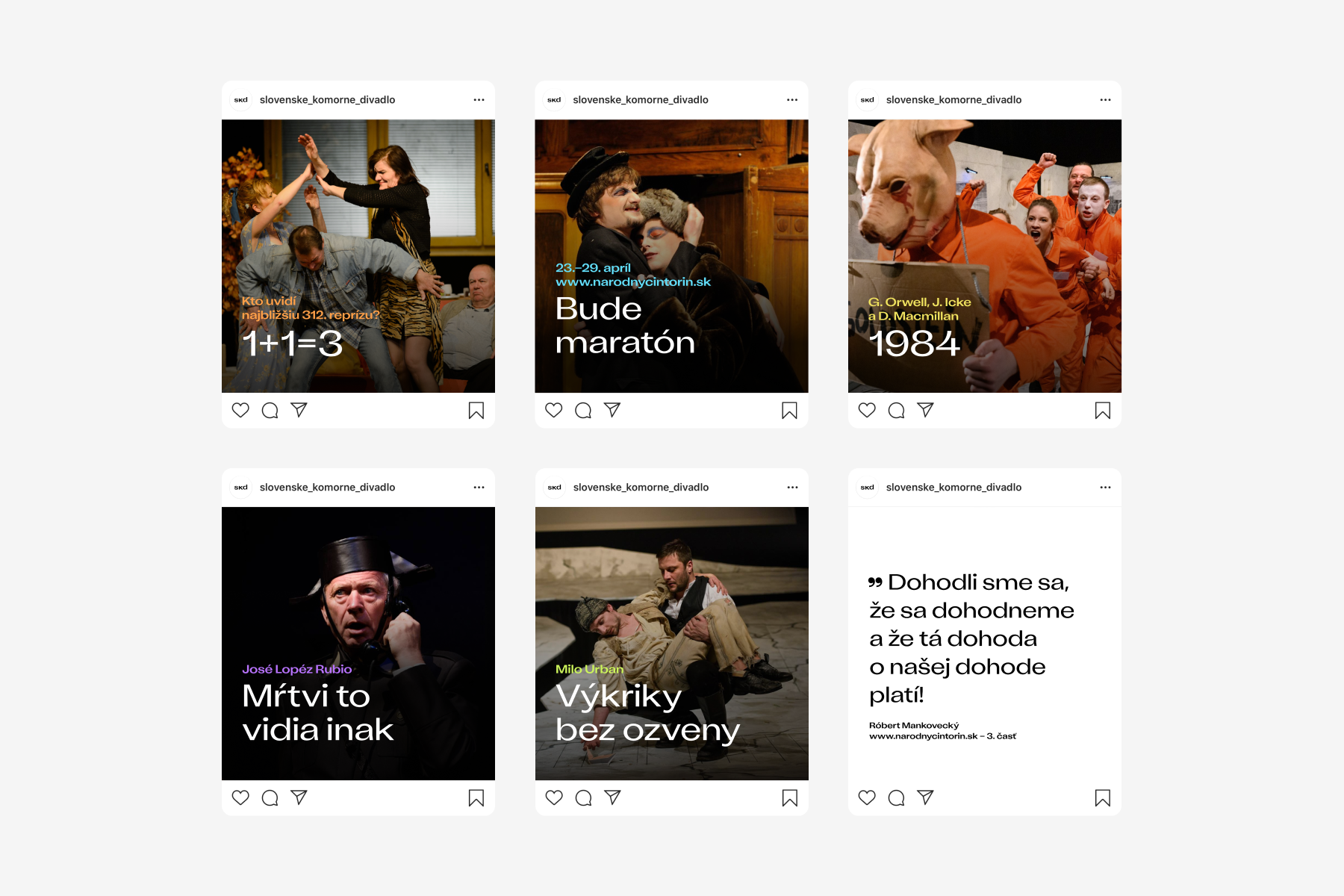Open the SKD avatar on the 1+1=3 post
The image size is (1344, 896).
pos(241,100)
